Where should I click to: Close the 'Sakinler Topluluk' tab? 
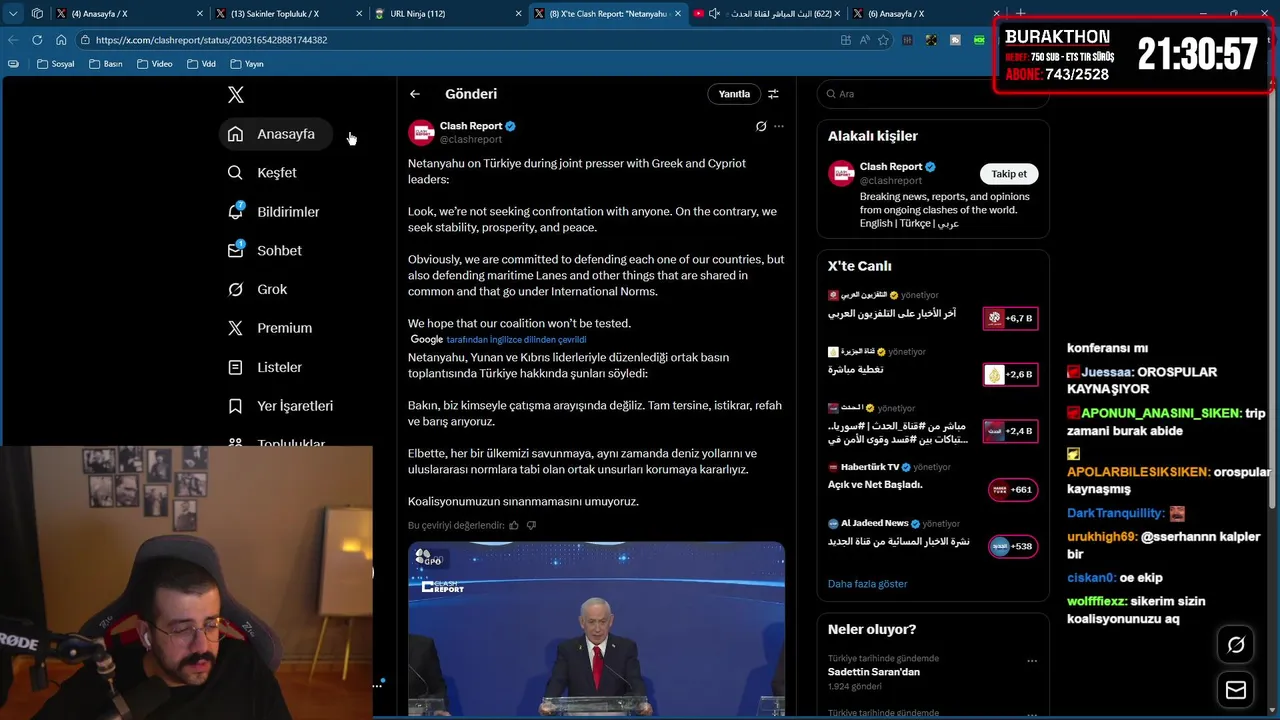[359, 14]
